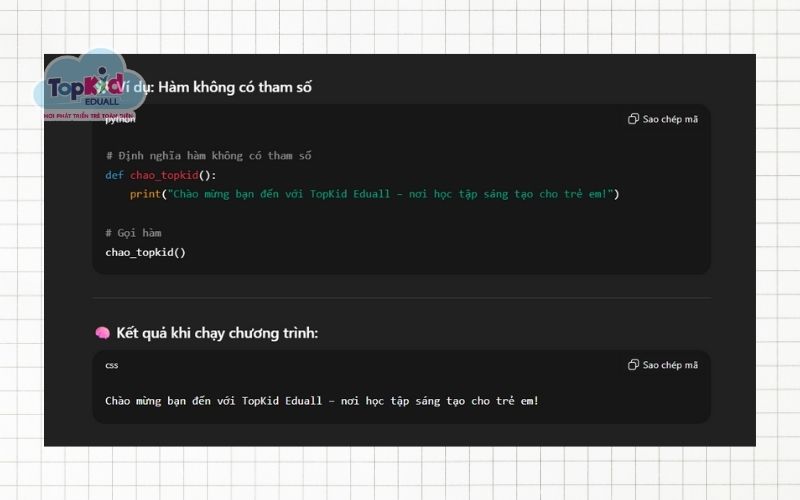Click the "def" keyword in the code
Image resolution: width=800 pixels, height=500 pixels.
click(x=114, y=175)
